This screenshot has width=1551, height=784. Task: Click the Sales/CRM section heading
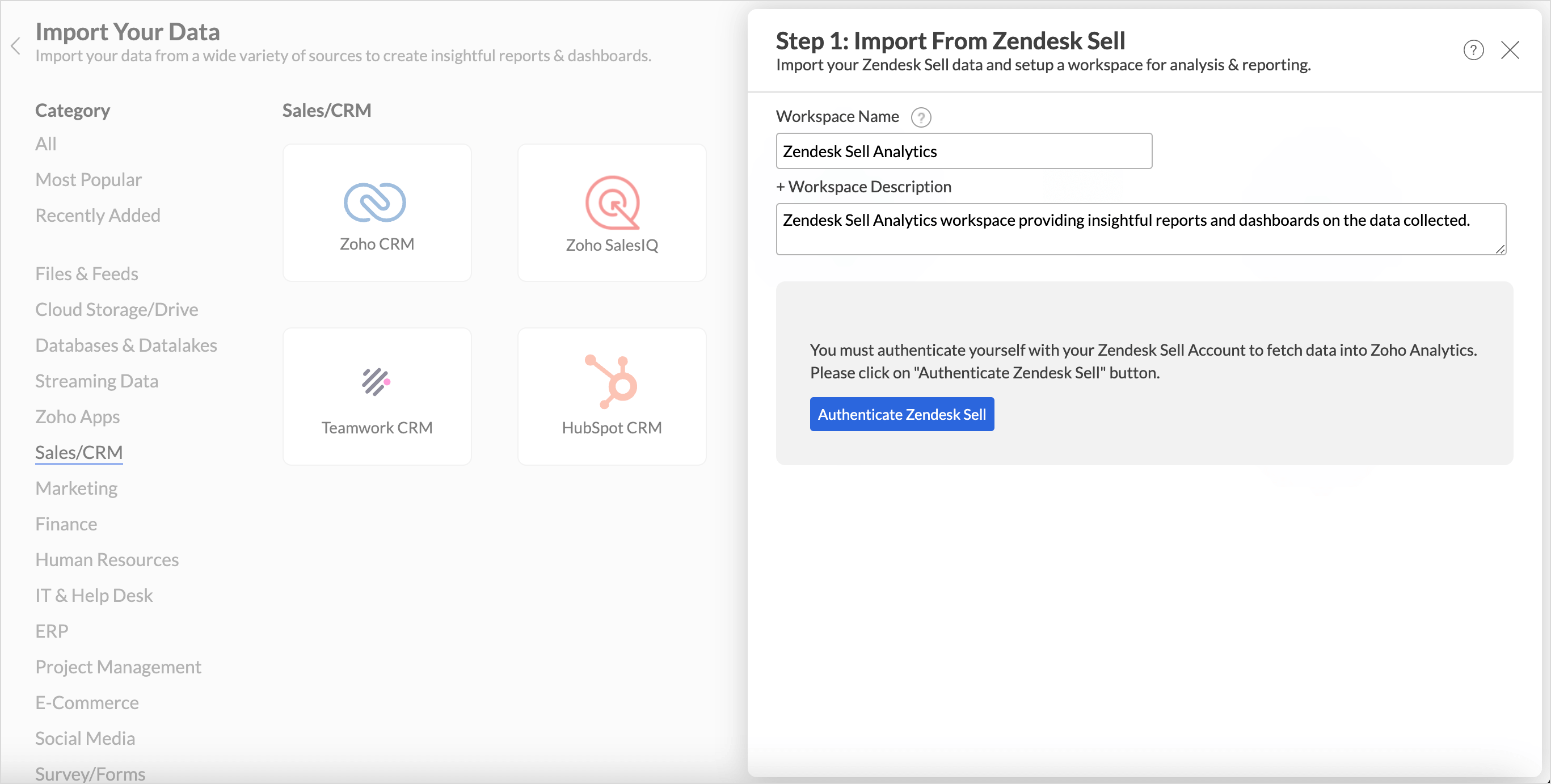(x=327, y=110)
